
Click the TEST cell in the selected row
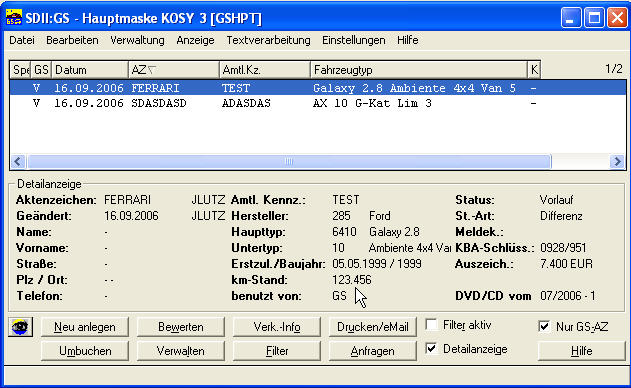tap(236, 88)
